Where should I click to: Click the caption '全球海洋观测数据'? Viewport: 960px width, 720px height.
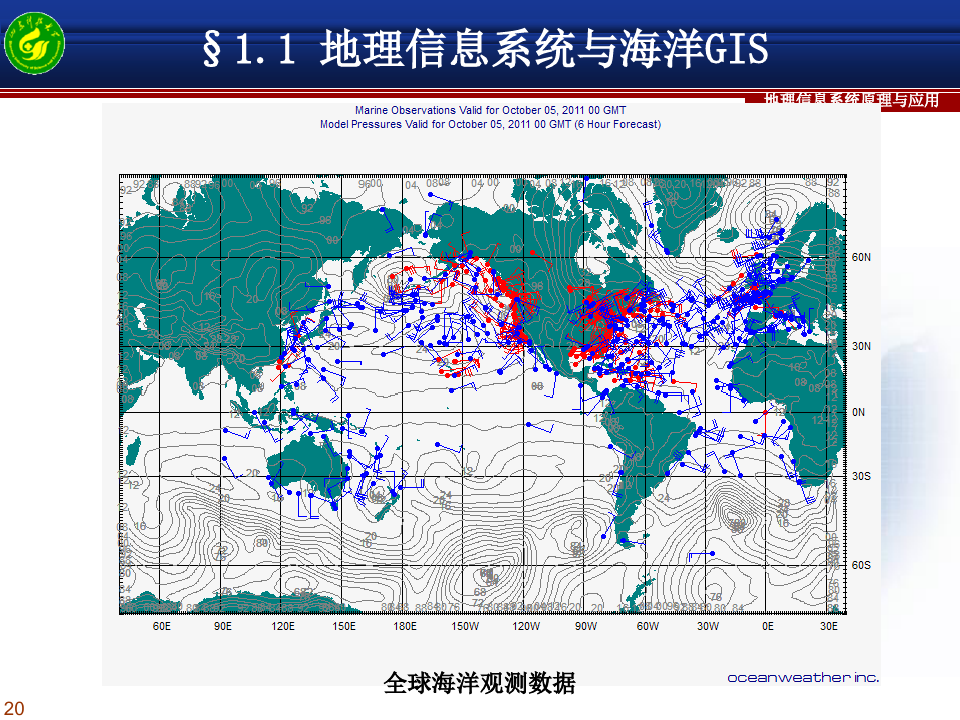(480, 683)
